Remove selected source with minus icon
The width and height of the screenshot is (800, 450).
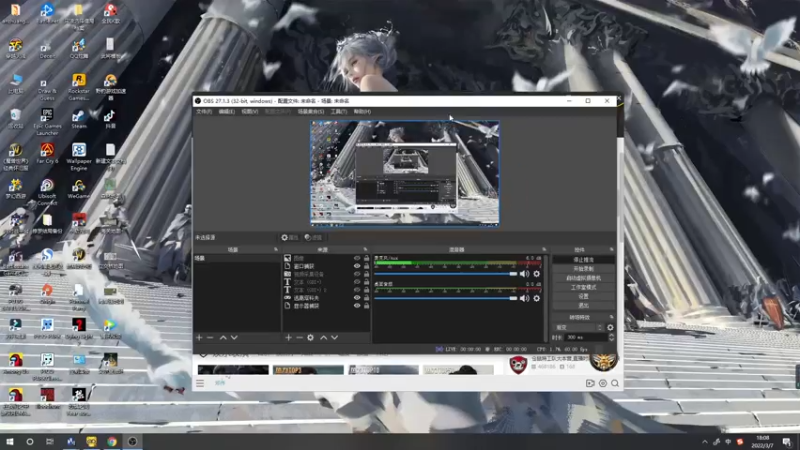coord(299,337)
